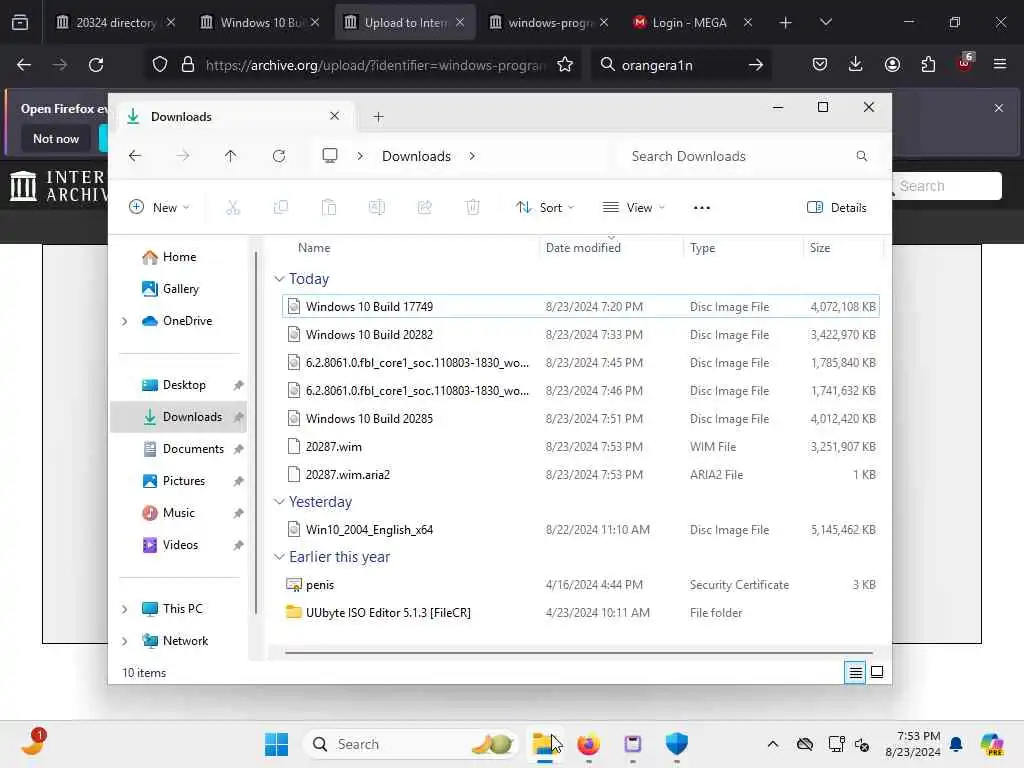1024x768 pixels.
Task: Select the Windows 10 Build 20282 file
Action: [581, 334]
